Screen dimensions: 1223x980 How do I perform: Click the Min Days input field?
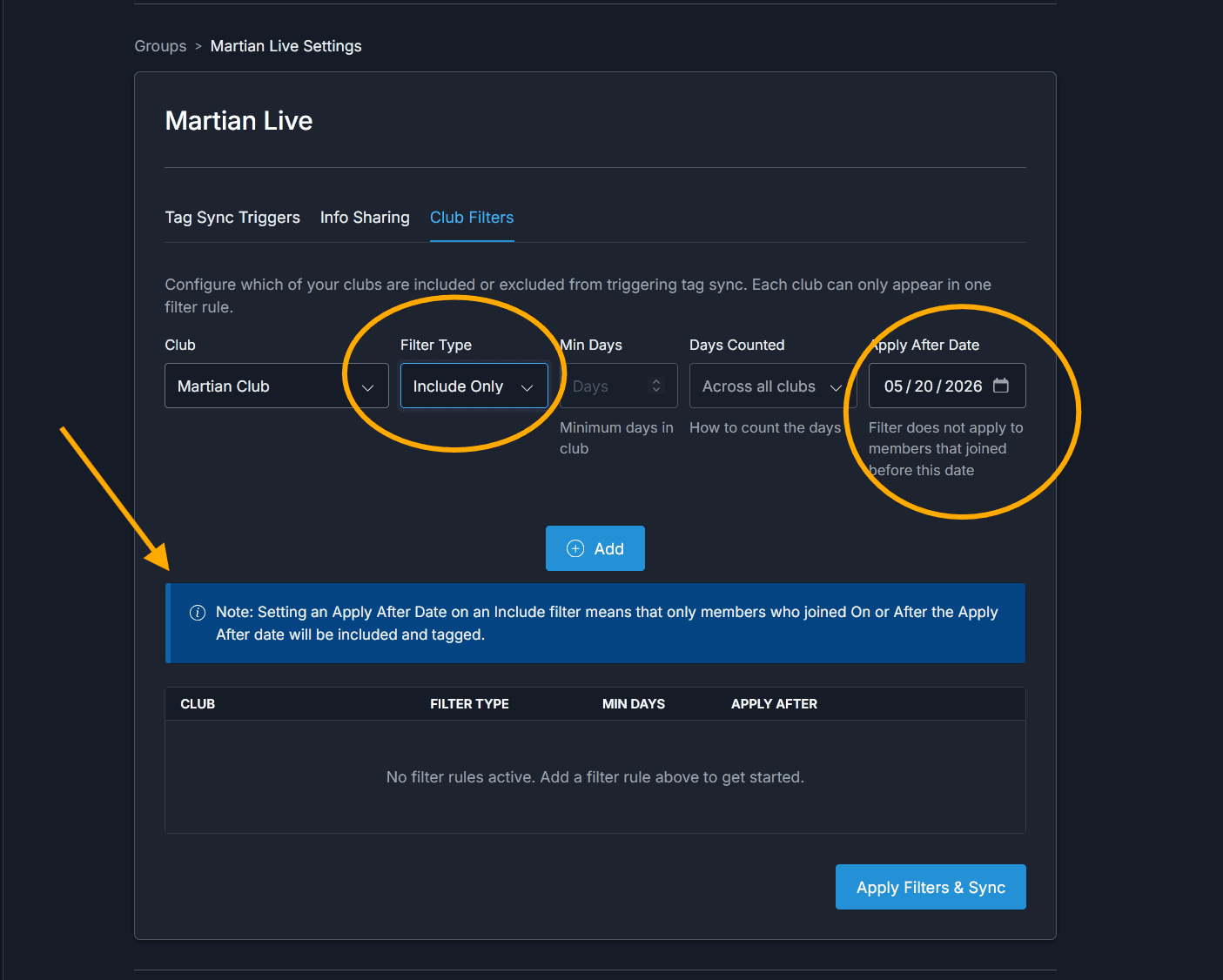coord(619,386)
